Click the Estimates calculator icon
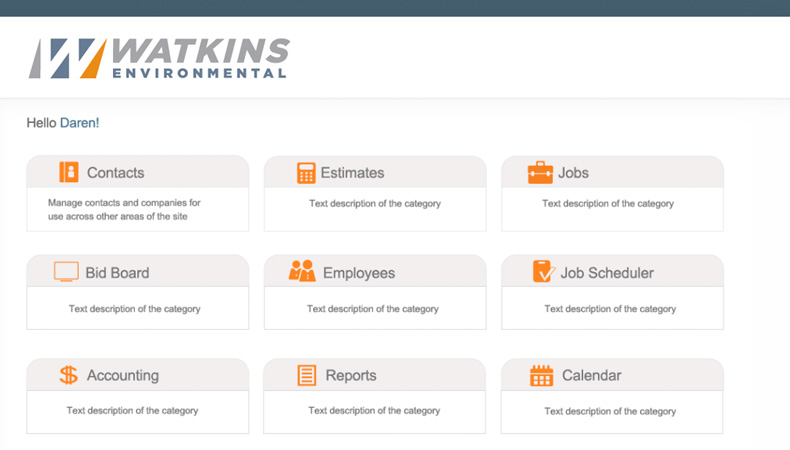790x450 pixels. click(306, 173)
